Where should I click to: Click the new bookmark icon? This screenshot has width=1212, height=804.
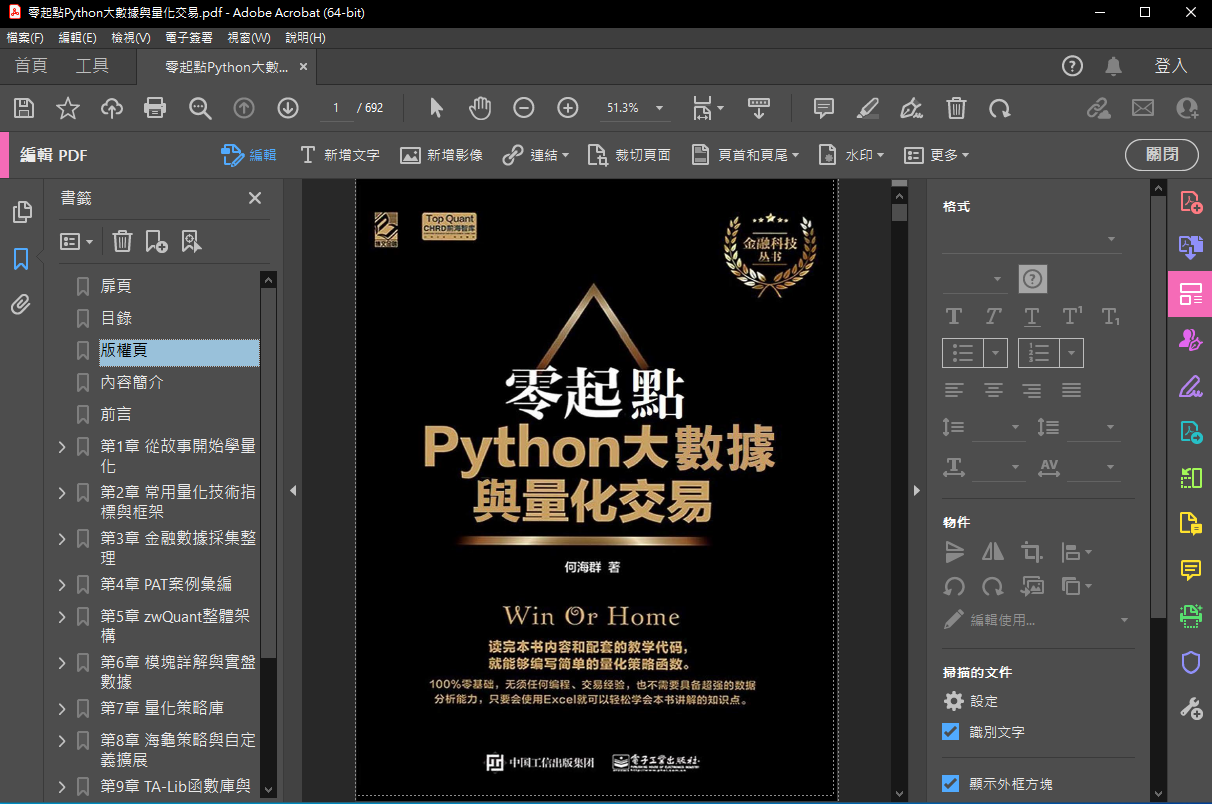[156, 241]
